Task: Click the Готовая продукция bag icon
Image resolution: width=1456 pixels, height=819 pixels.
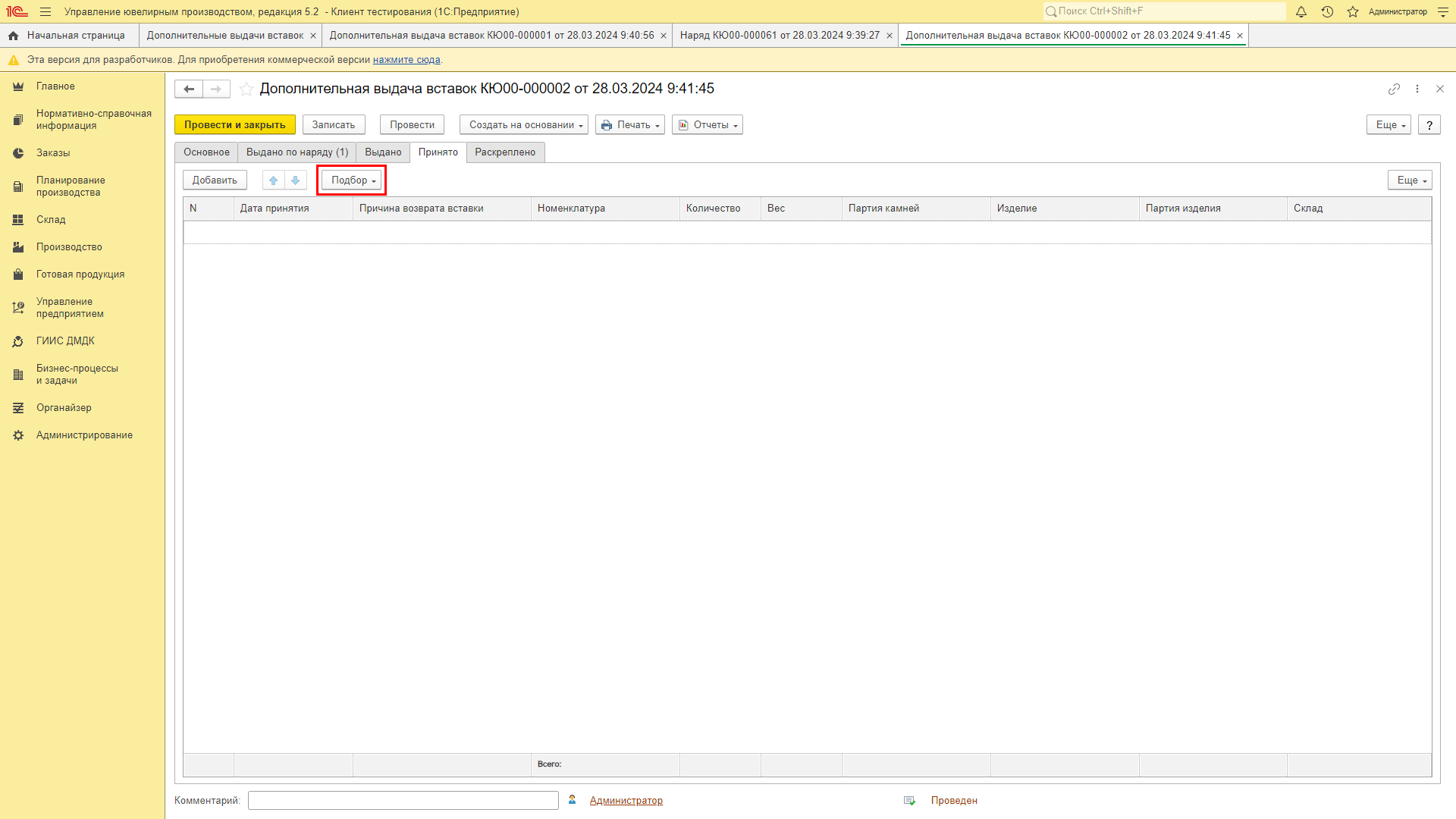Action: coord(18,275)
